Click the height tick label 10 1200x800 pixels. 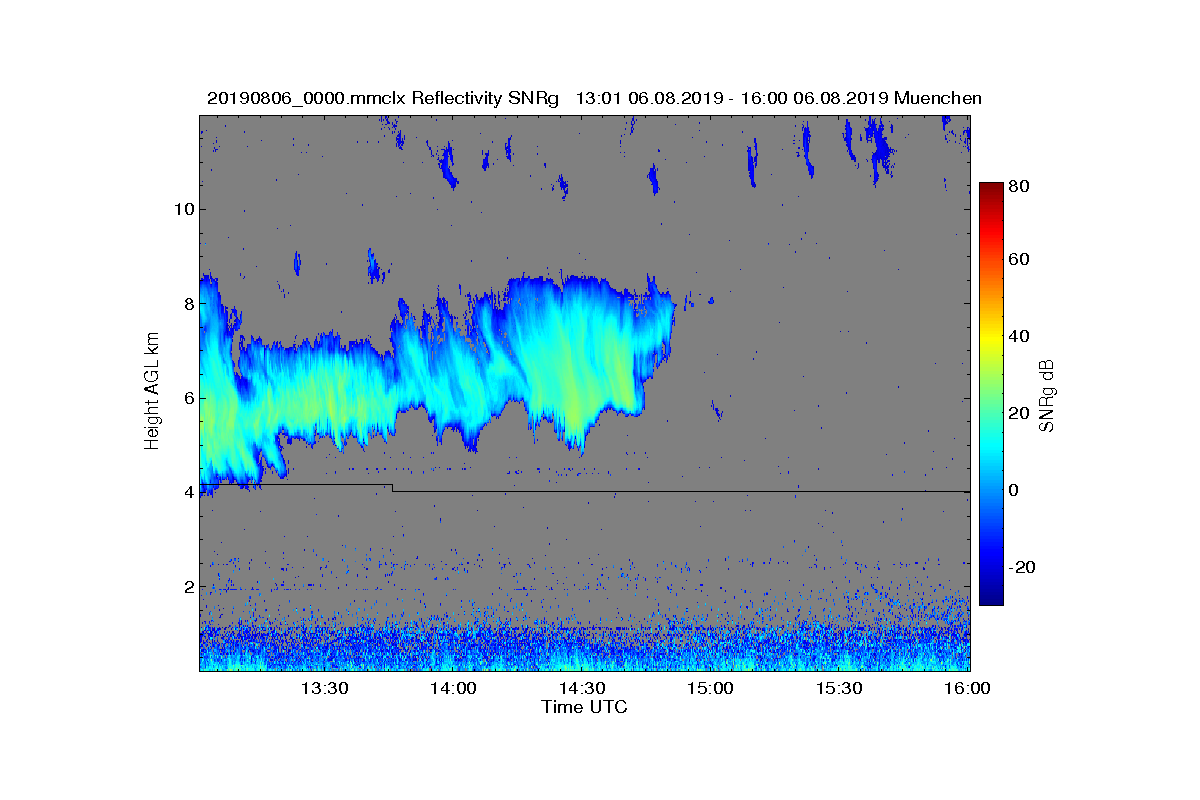point(182,209)
